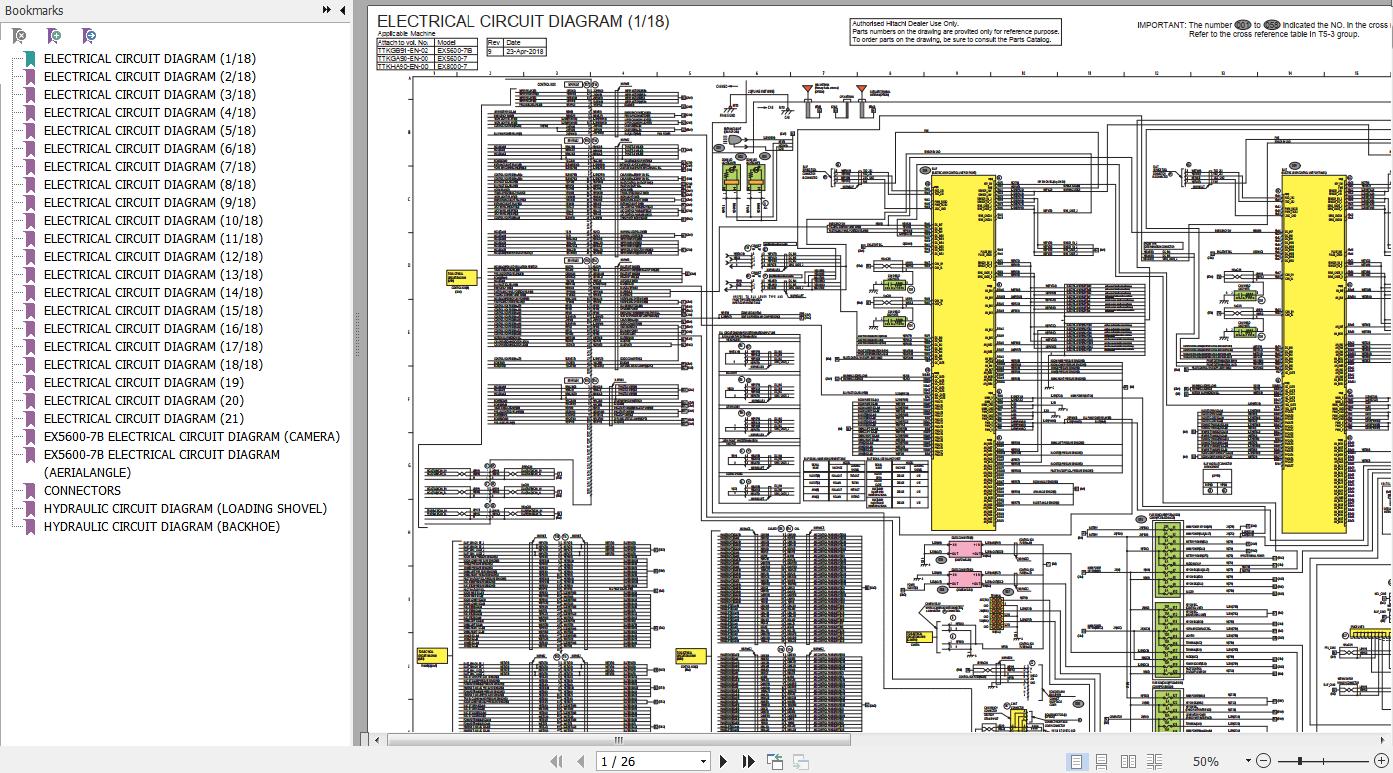Click the bookmark icon with the blue arrow
This screenshot has height=773, width=1393.
point(89,36)
